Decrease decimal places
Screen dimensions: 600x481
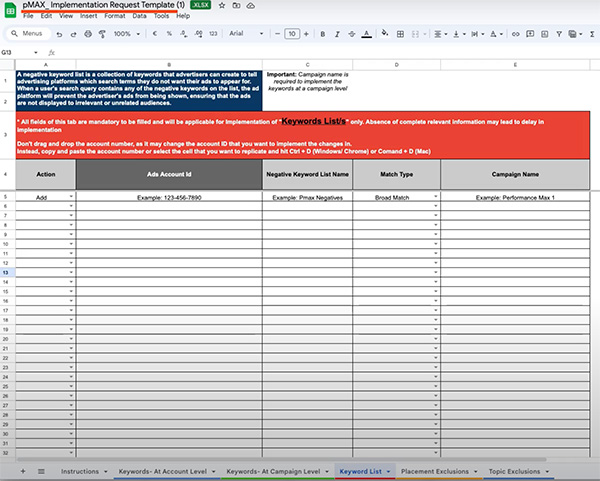point(184,34)
